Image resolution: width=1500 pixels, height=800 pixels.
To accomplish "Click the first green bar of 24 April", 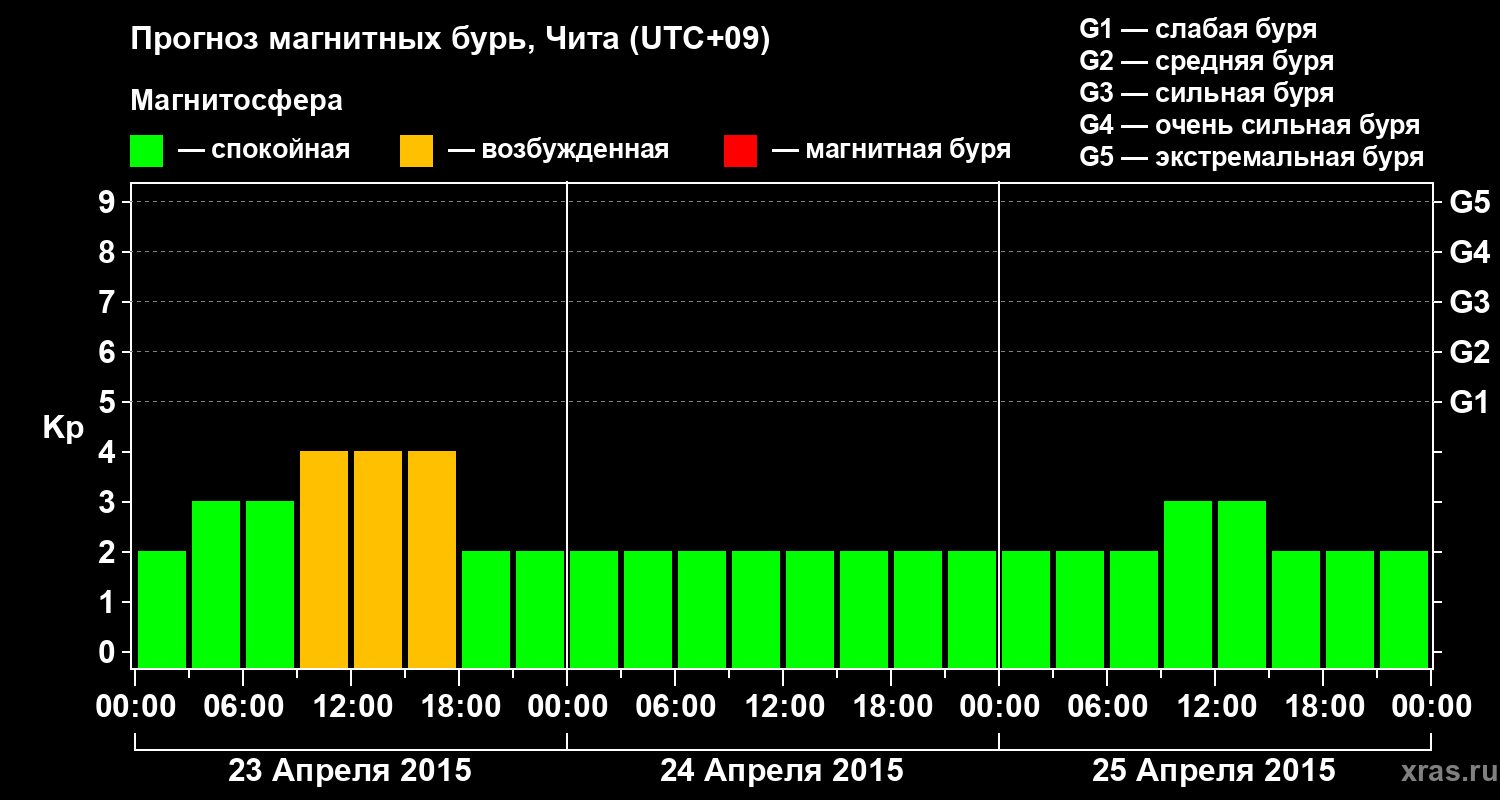I will [x=594, y=609].
